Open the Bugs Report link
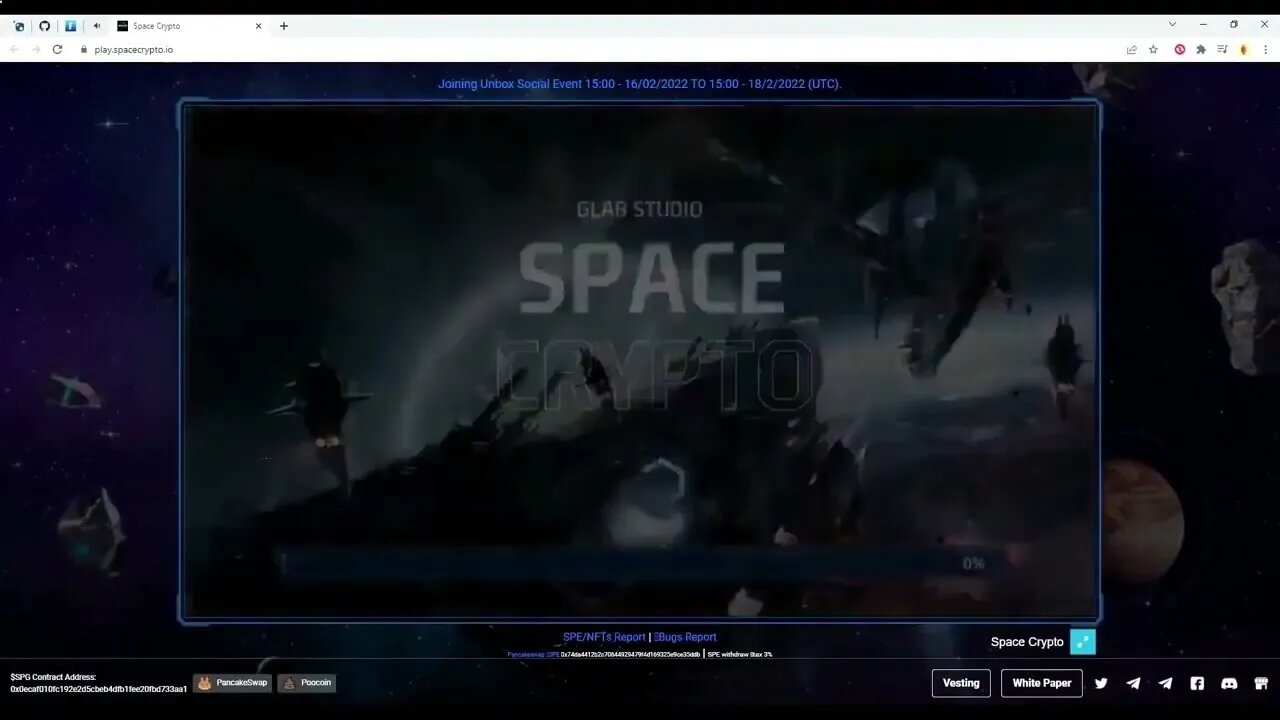 [685, 637]
